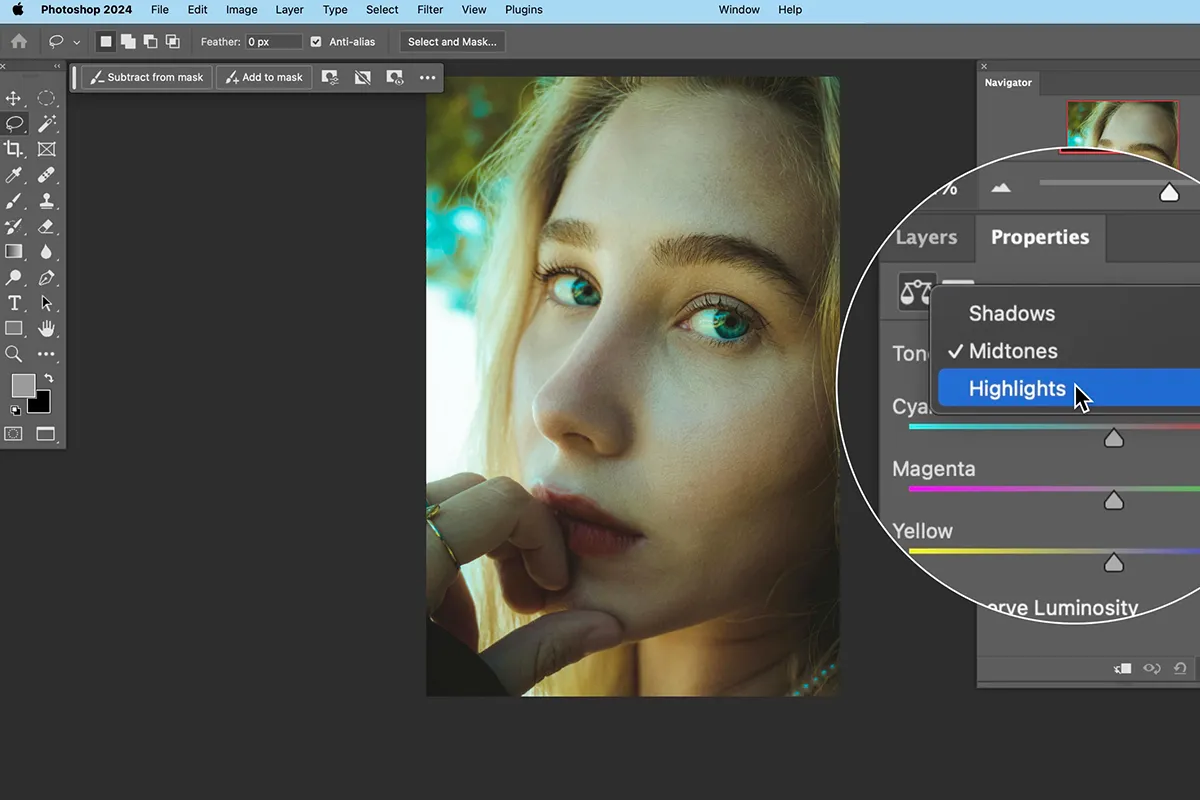Image resolution: width=1200 pixels, height=800 pixels.
Task: Swap foreground and background colors
Action: click(x=49, y=379)
